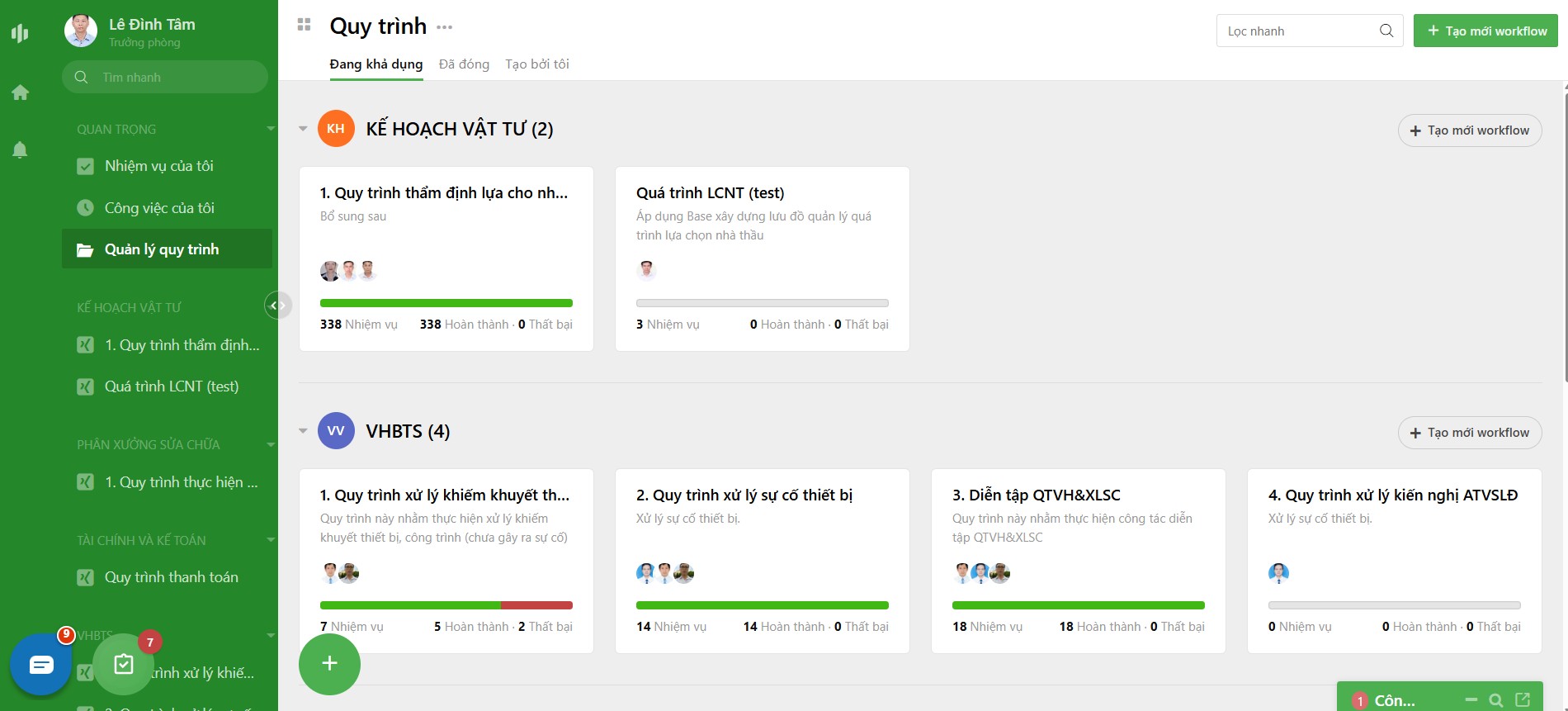Click the round green plus floating button
1568x711 pixels.
[x=329, y=663]
